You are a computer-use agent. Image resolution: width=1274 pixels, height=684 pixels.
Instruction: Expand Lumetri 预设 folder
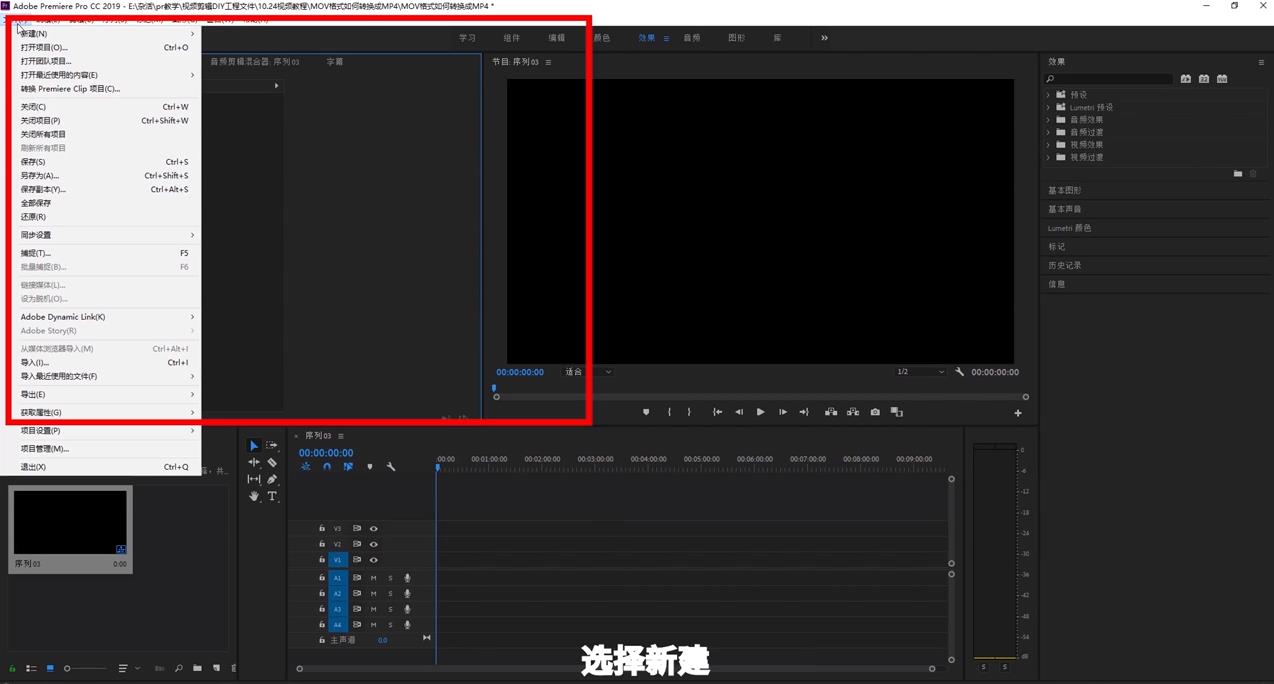coord(1048,107)
